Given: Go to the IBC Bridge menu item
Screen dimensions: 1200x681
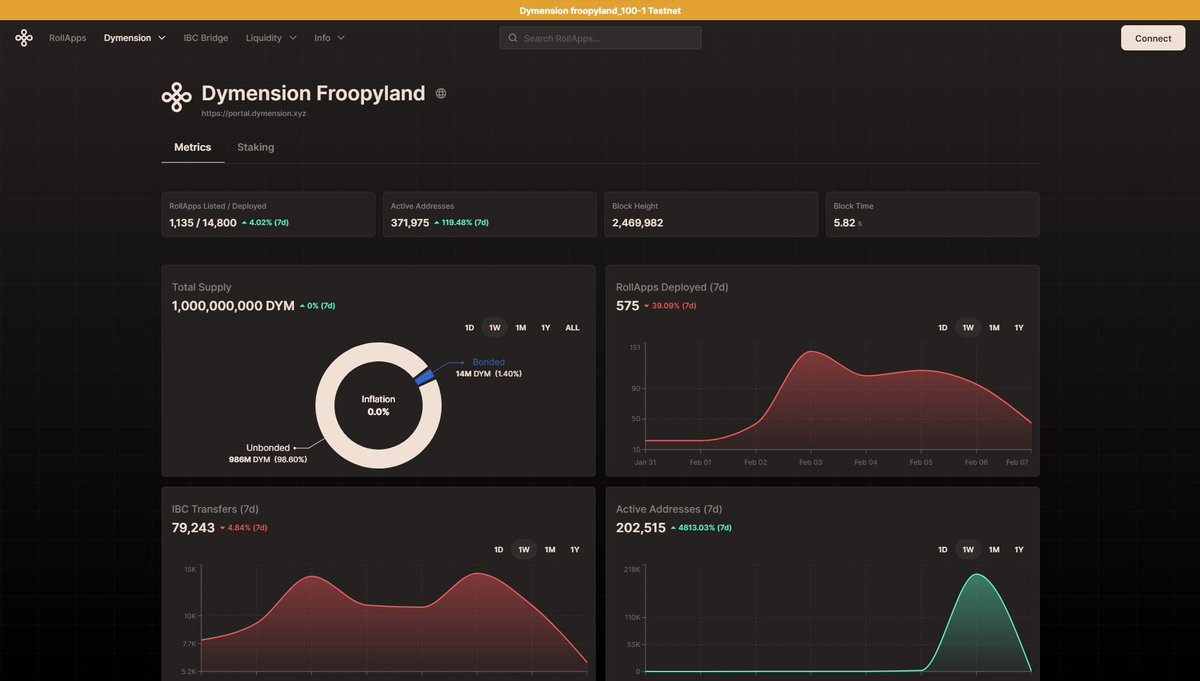Looking at the screenshot, I should tap(205, 37).
